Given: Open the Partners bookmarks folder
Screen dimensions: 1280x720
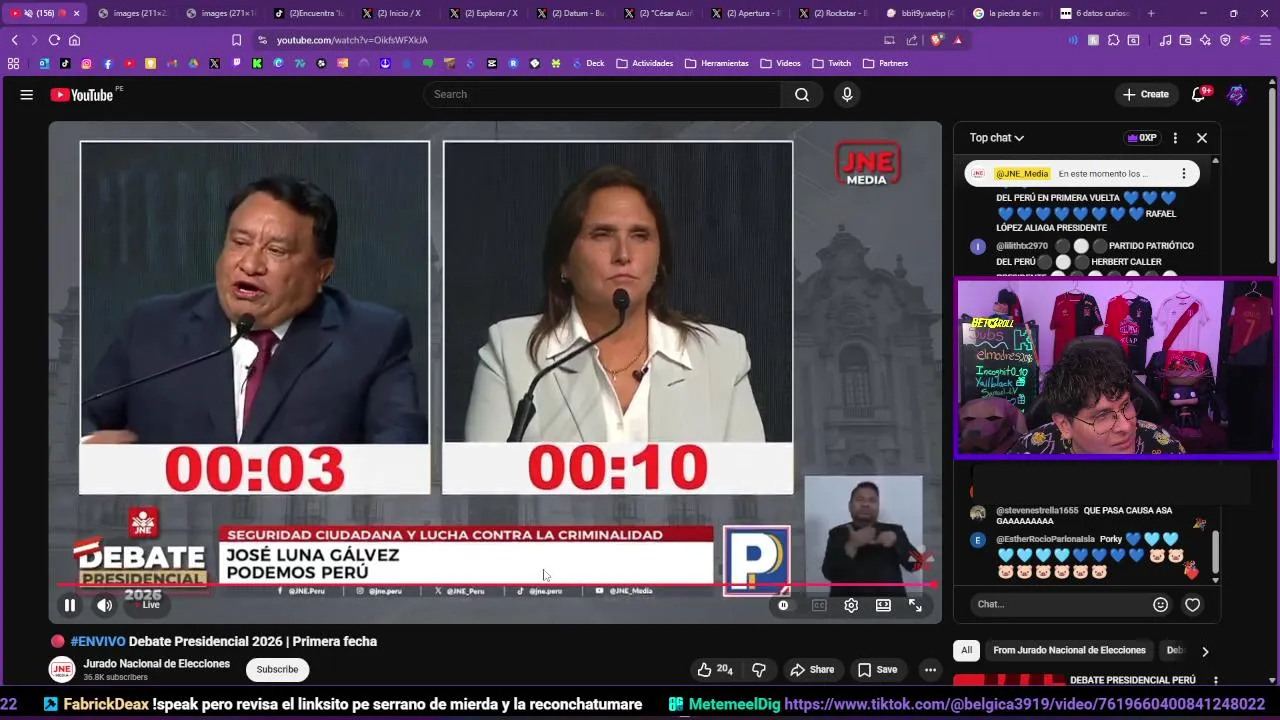Looking at the screenshot, I should (x=886, y=63).
